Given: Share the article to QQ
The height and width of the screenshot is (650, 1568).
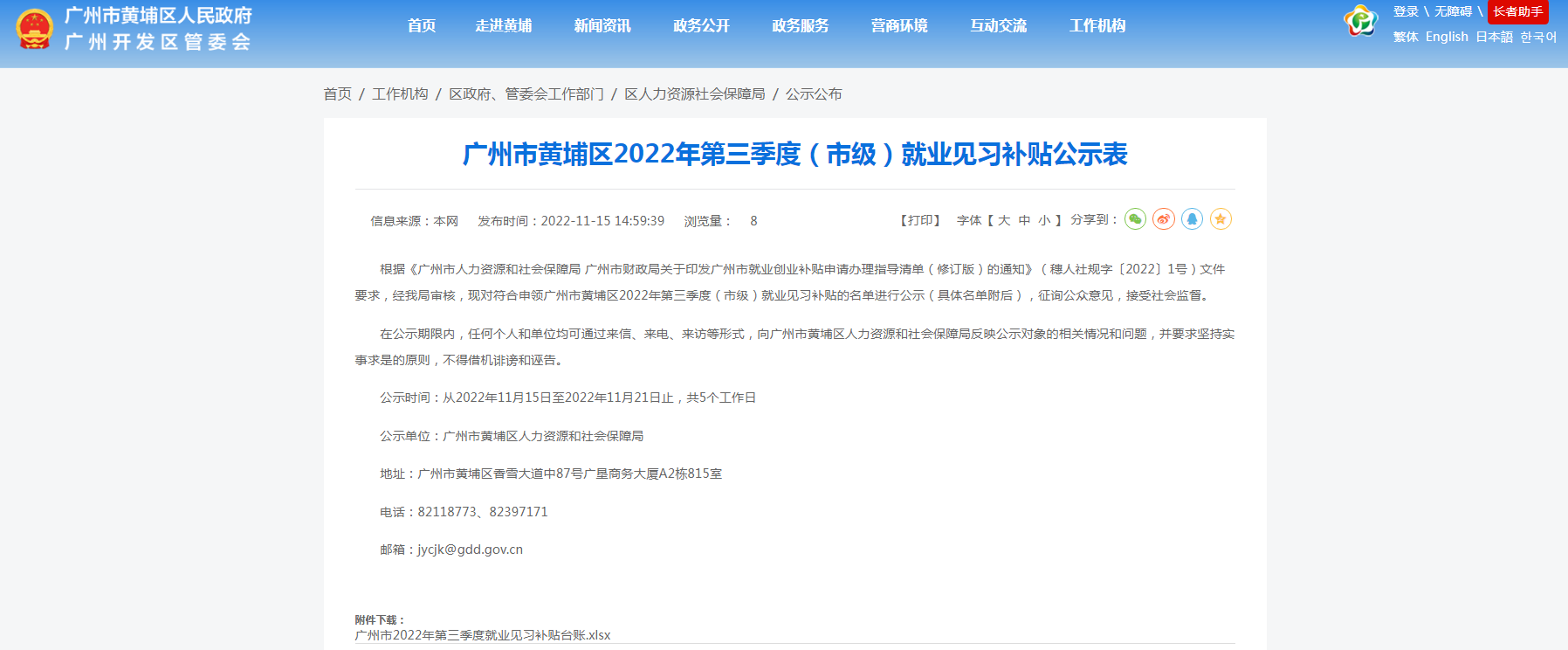Looking at the screenshot, I should pos(1193,219).
